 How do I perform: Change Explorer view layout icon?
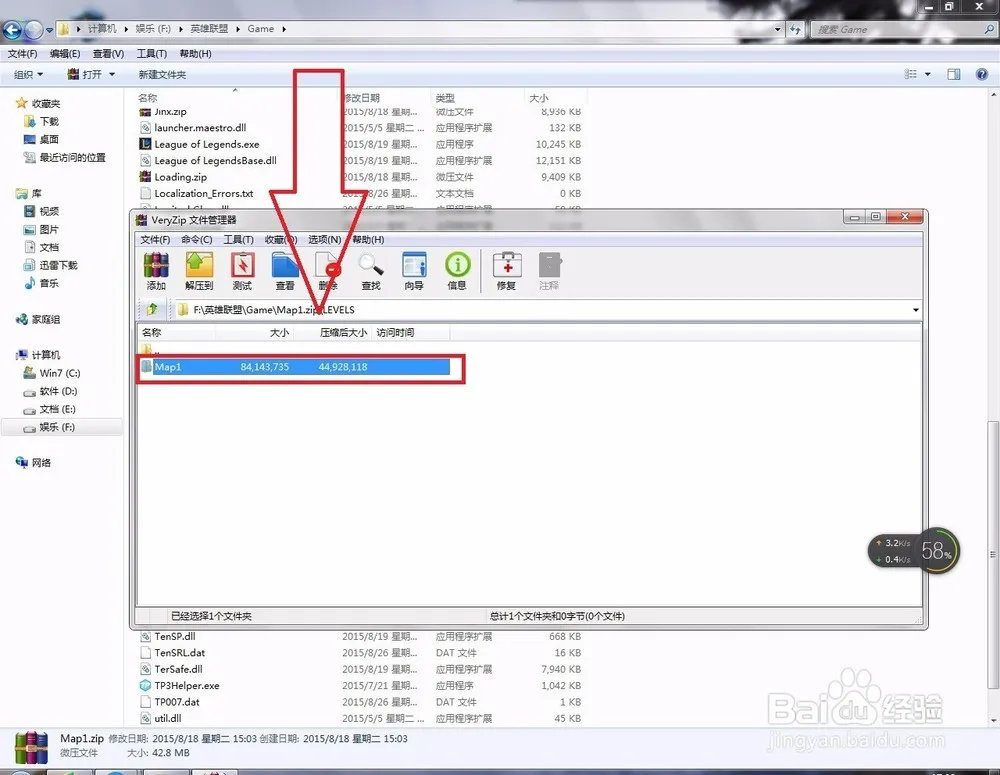[x=911, y=75]
